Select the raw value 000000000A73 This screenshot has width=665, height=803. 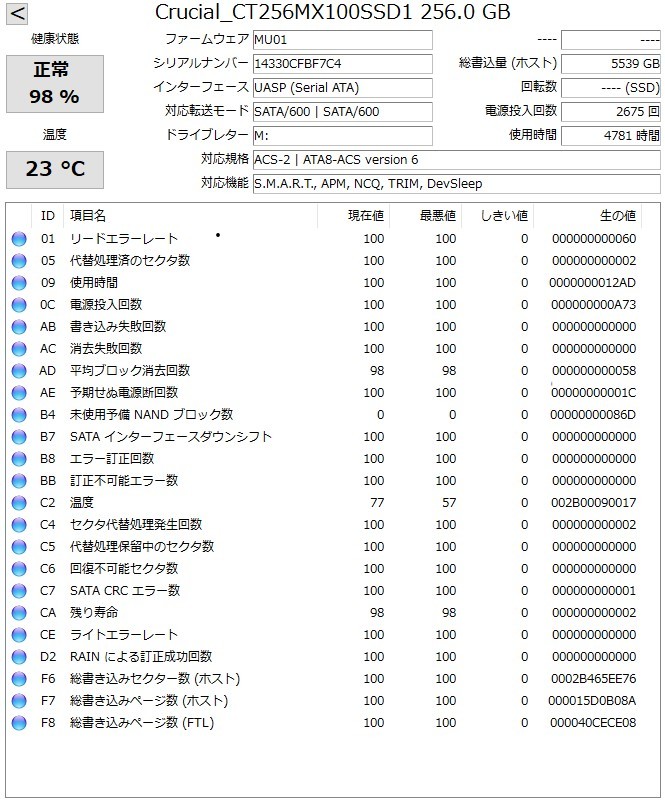[x=593, y=305]
